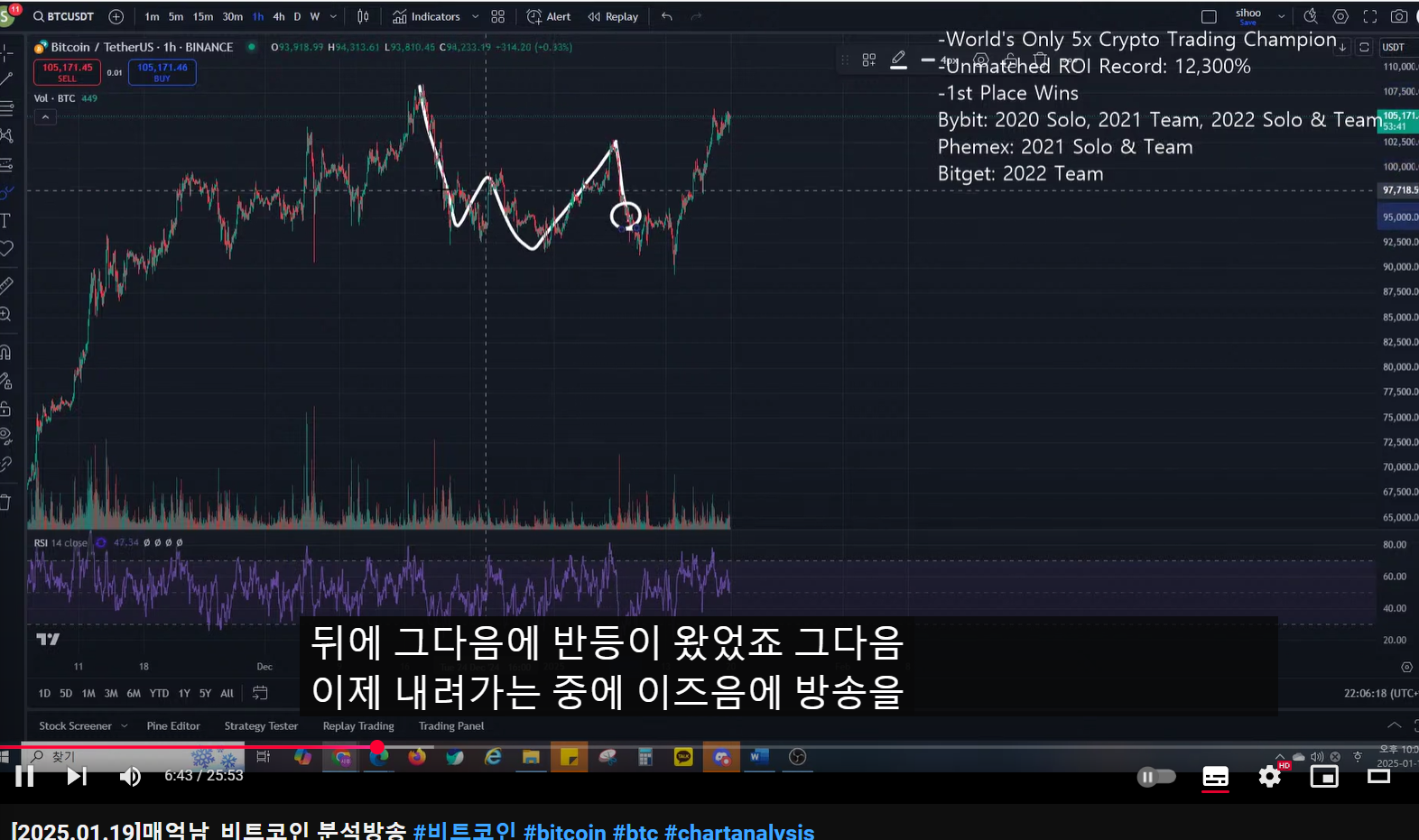Toggle magnet mode in drawing toolbar
Viewport: 1419px width, 840px height.
pyautogui.click(x=5, y=352)
